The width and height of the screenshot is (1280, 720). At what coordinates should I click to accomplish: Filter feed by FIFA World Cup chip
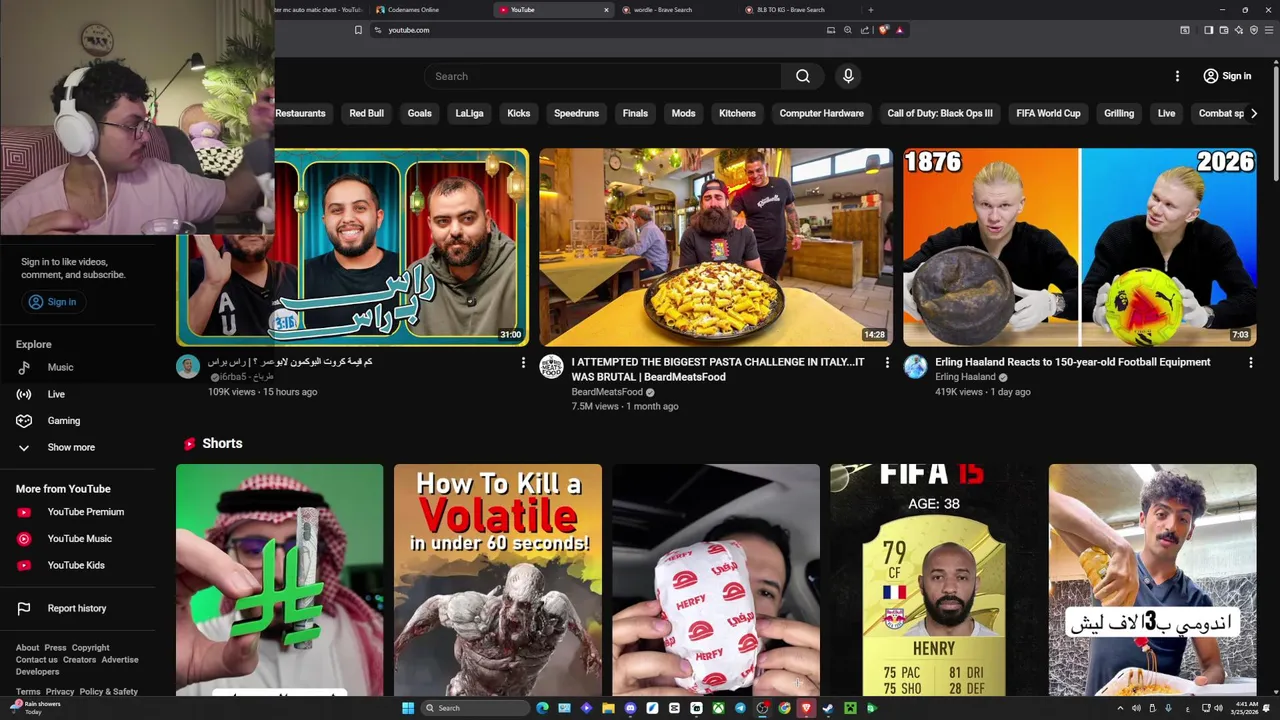pos(1048,113)
